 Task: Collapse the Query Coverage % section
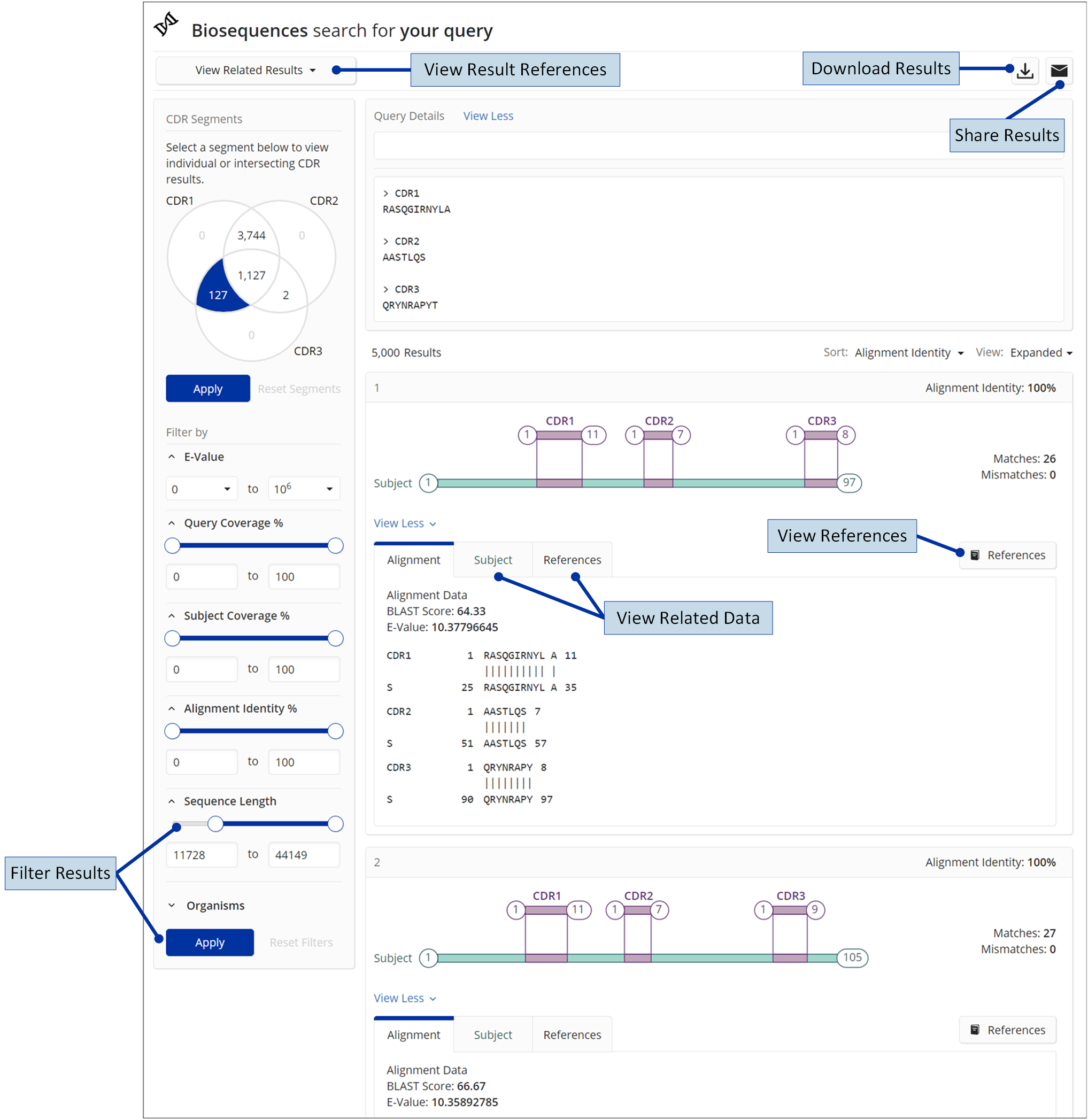point(172,523)
